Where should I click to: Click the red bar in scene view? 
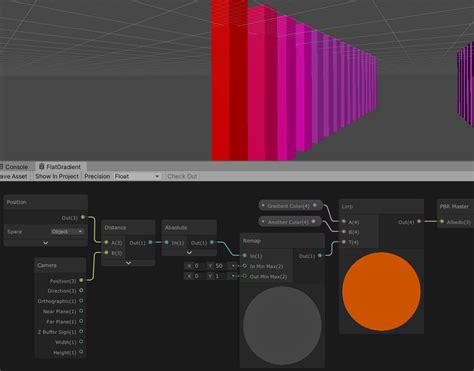pyautogui.click(x=229, y=80)
